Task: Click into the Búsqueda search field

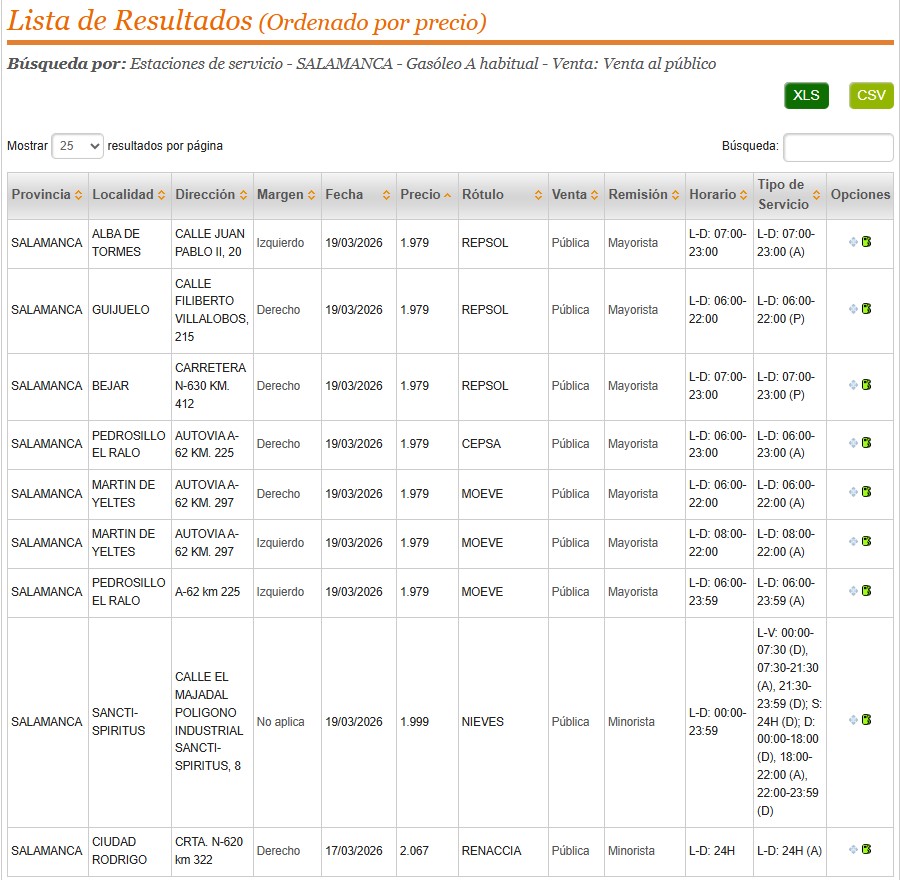Action: [x=838, y=147]
